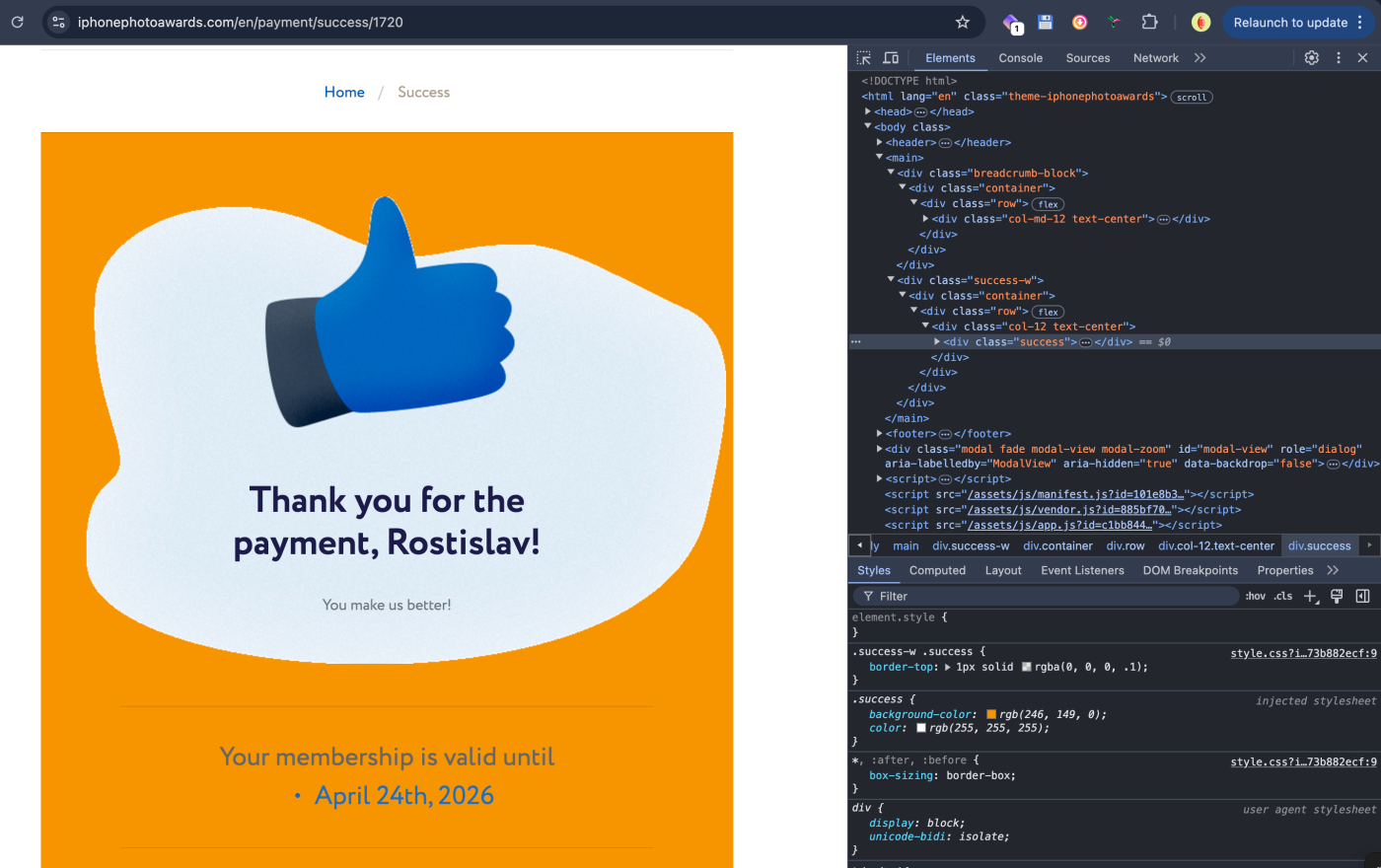Toggle the rendering emulations paintbrush icon
Screen dimensions: 1381x868
coord(1337,596)
